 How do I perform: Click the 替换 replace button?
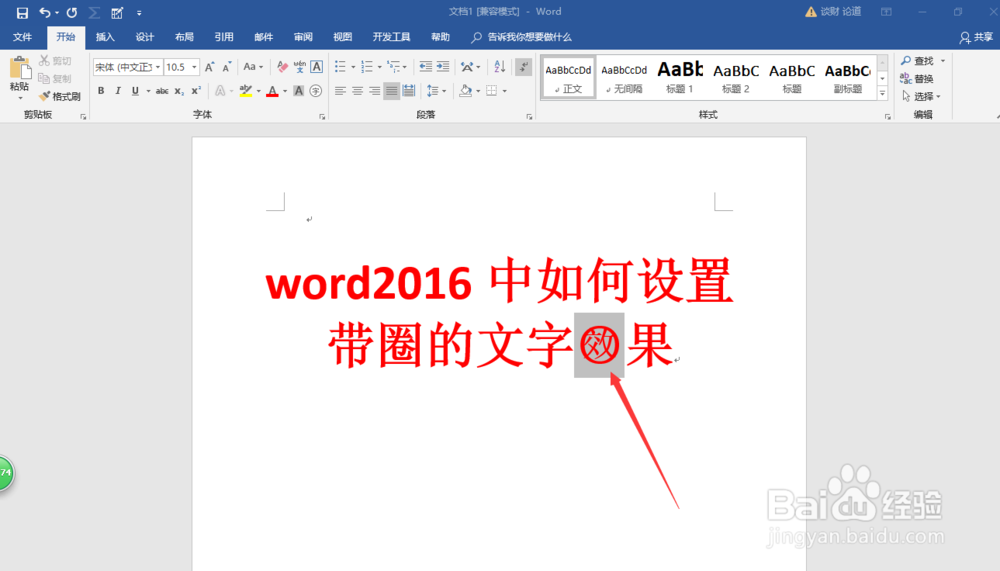917,78
